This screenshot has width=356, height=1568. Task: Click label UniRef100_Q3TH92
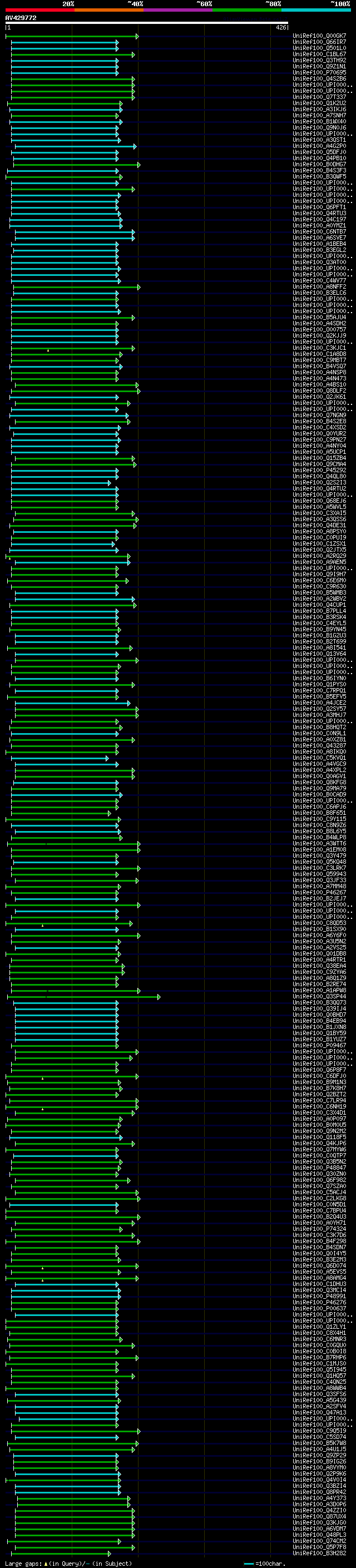click(319, 60)
